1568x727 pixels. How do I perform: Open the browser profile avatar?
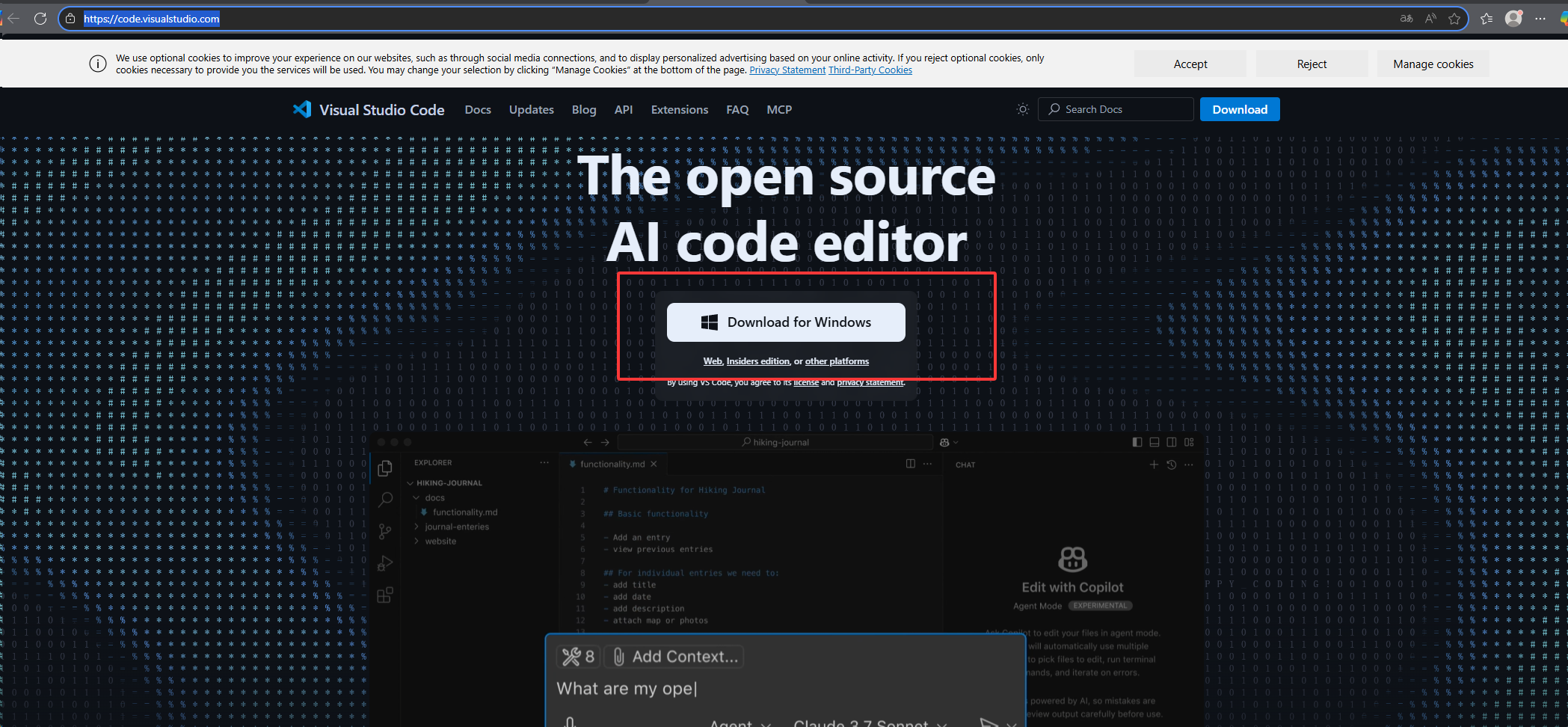pyautogui.click(x=1514, y=19)
